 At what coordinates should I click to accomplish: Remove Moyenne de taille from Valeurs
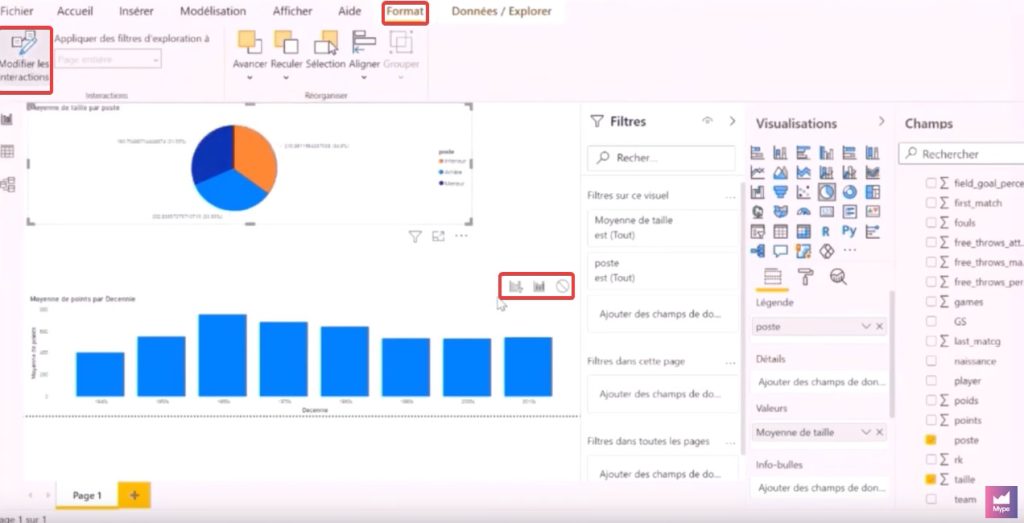[880, 432]
